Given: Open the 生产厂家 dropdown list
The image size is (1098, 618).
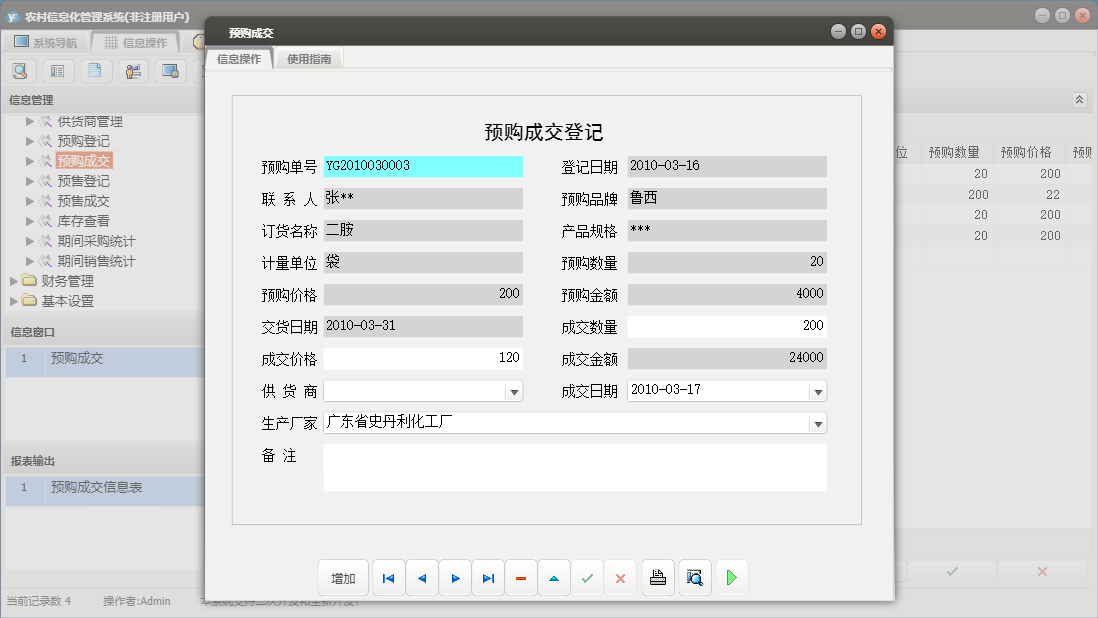Looking at the screenshot, I should coord(818,422).
